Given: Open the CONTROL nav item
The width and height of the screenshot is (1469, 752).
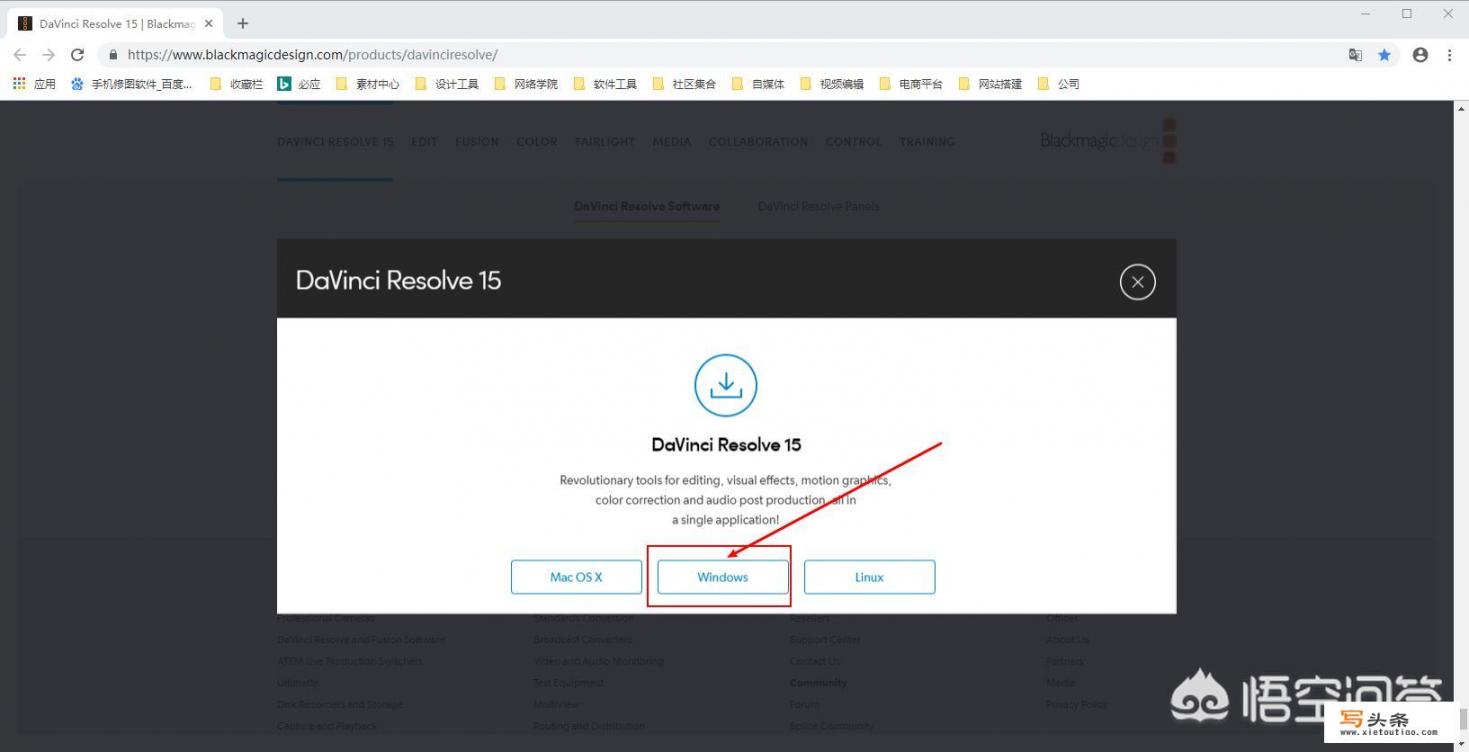Looking at the screenshot, I should click(x=854, y=142).
